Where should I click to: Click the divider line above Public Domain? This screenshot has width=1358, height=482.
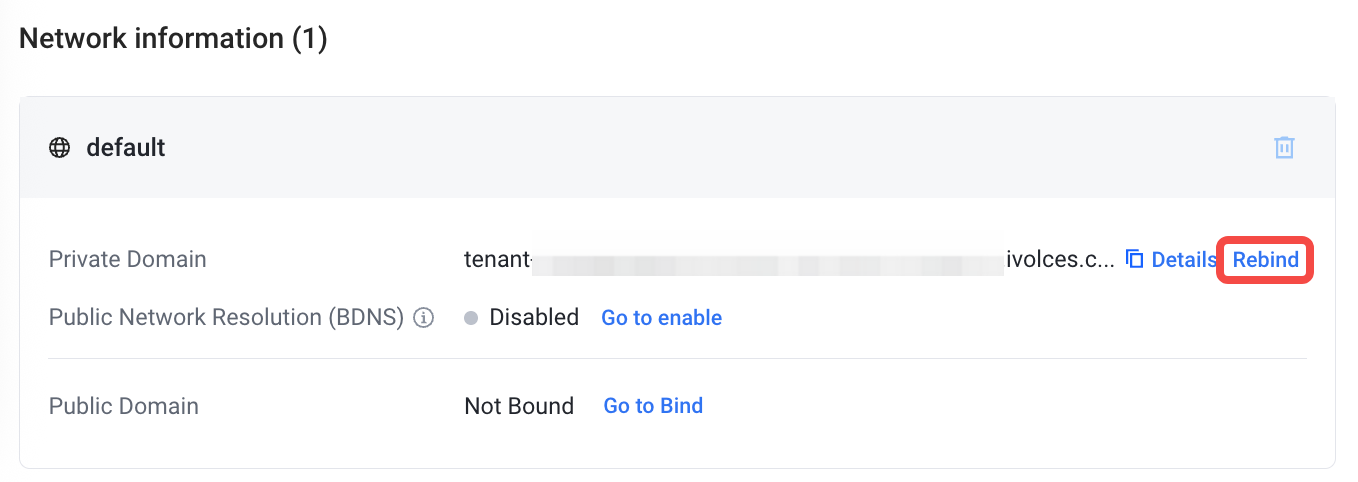(677, 358)
